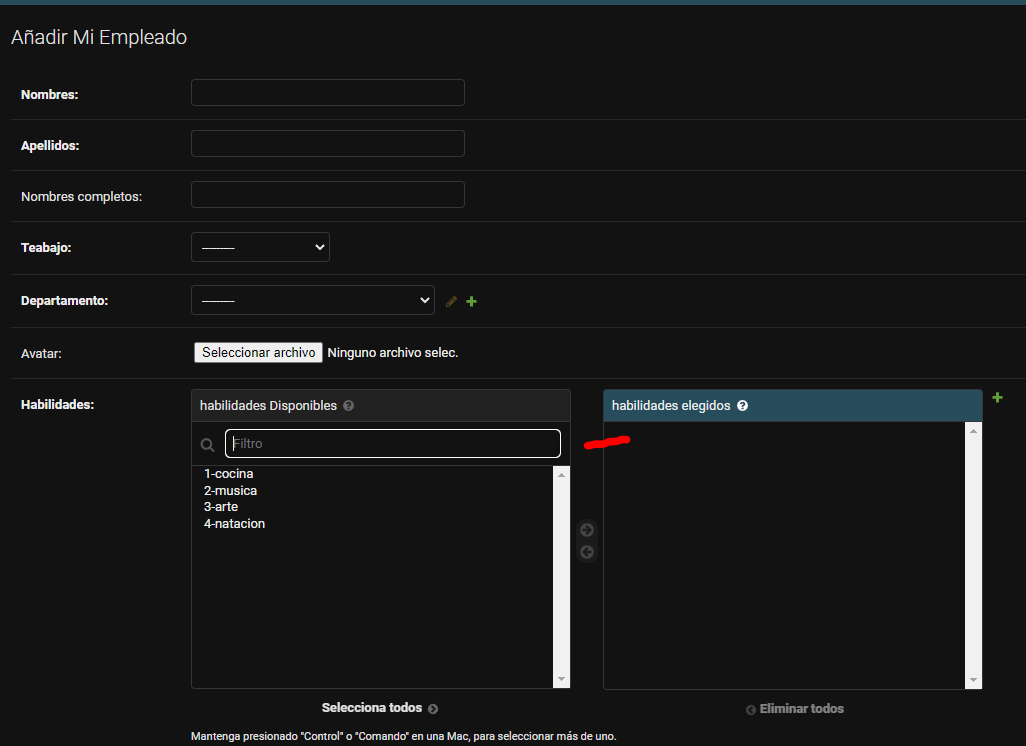Click the green plus next to Departamento
This screenshot has width=1026, height=746.
point(472,301)
